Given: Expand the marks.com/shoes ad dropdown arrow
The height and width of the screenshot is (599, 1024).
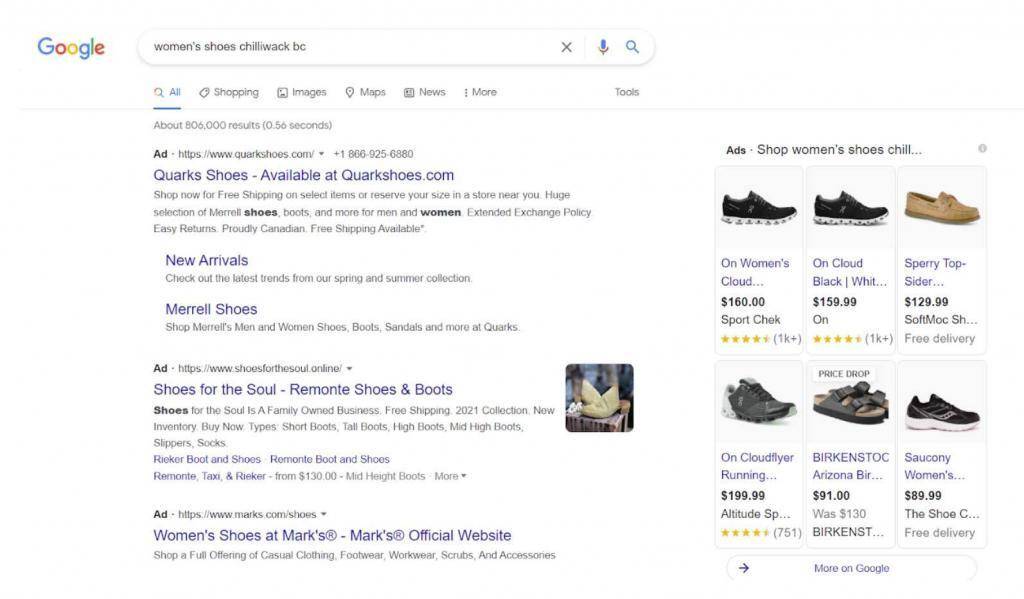Looking at the screenshot, I should click(324, 514).
